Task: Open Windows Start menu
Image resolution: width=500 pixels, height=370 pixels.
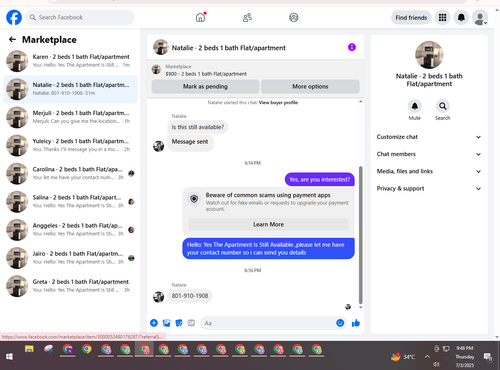Action: click(x=9, y=357)
